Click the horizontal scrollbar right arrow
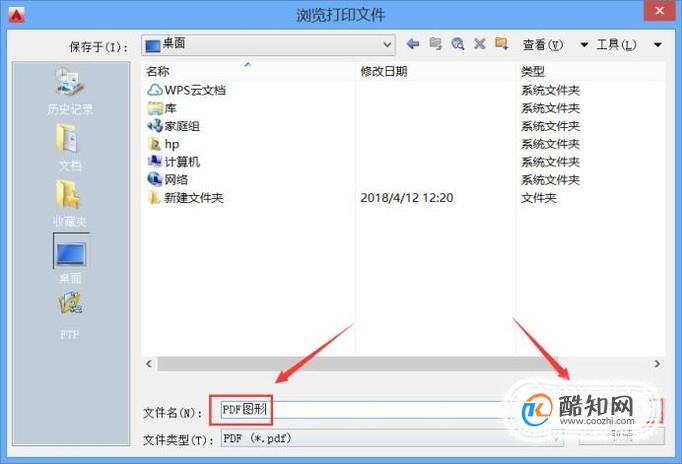 [x=657, y=364]
